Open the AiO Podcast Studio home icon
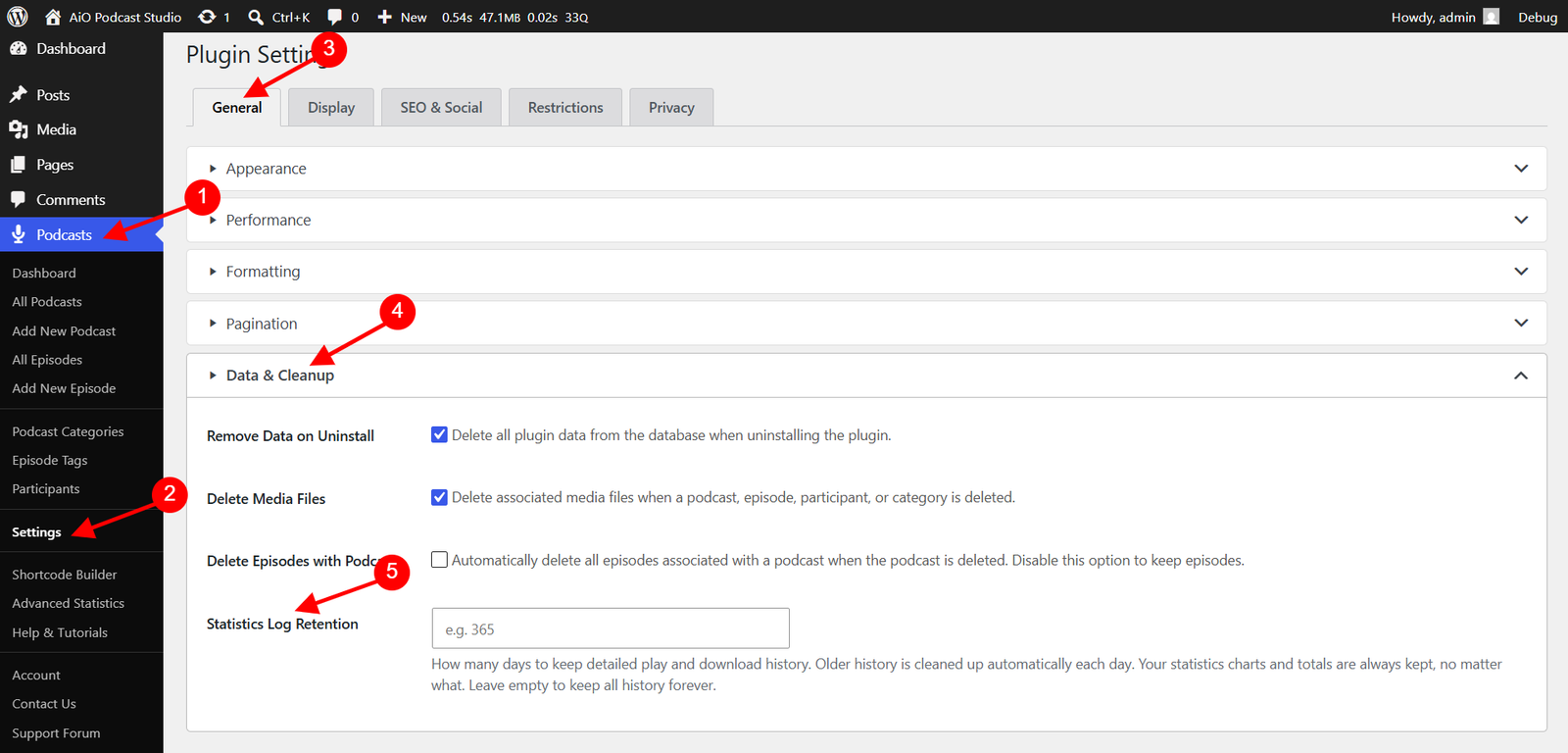The image size is (1568, 753). [53, 17]
